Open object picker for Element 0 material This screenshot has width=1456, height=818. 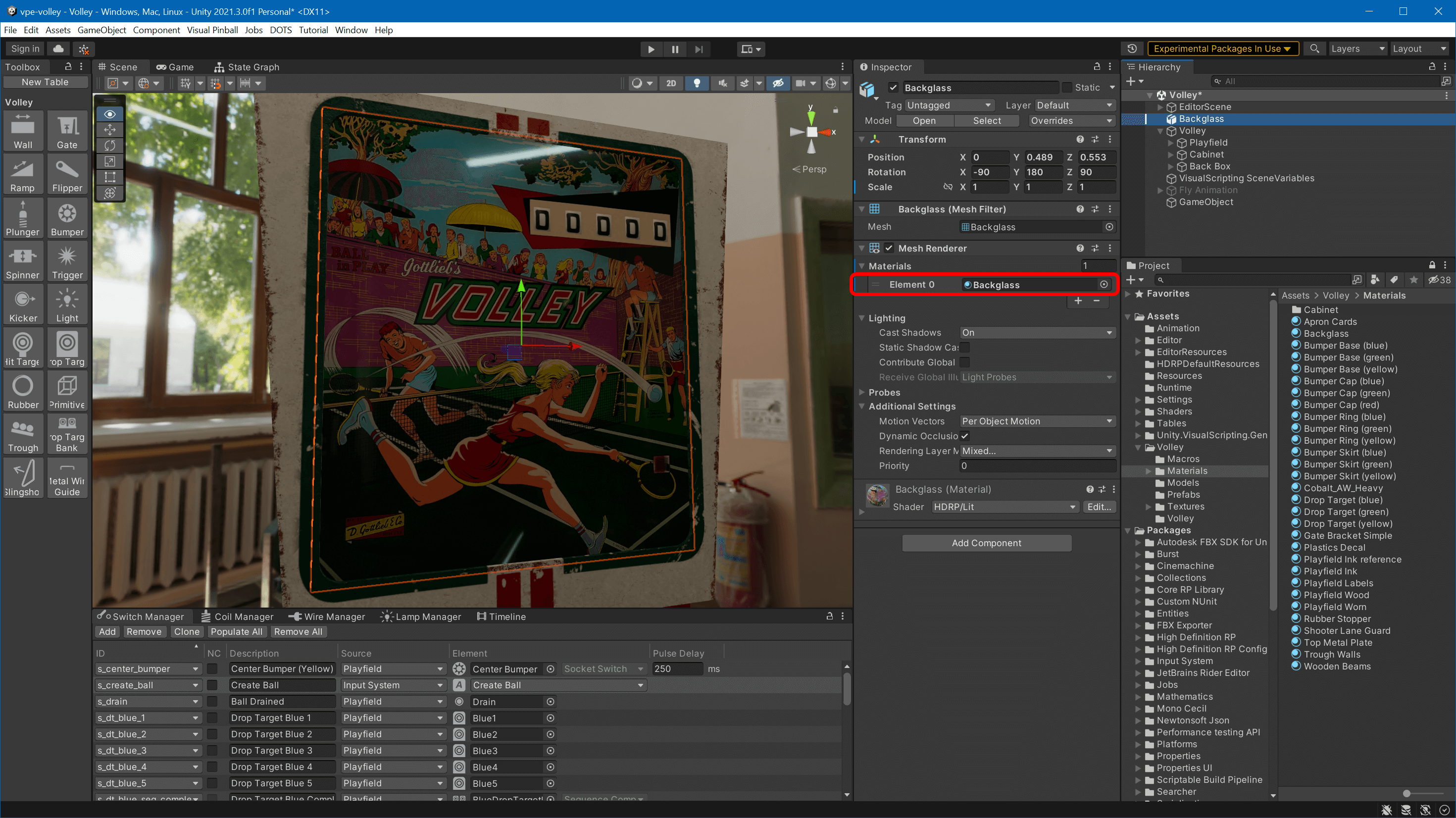[x=1104, y=284]
